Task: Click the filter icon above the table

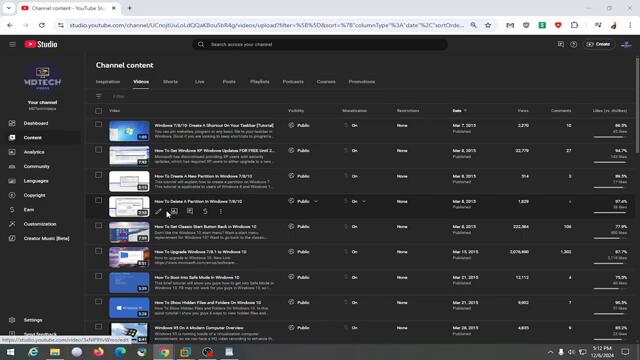Action: pyautogui.click(x=99, y=96)
